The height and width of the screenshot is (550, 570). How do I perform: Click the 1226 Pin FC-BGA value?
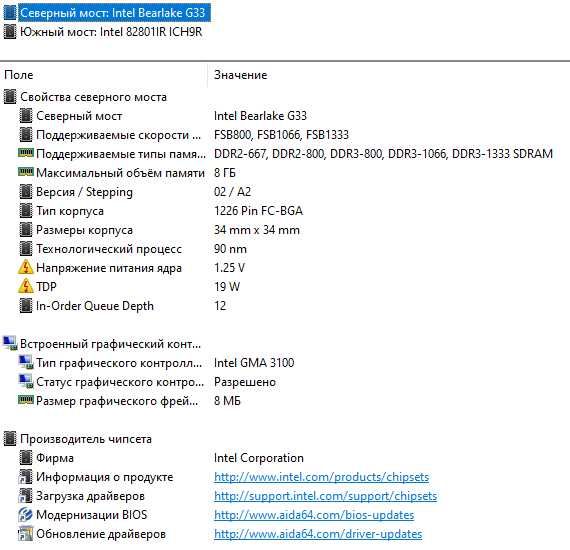(x=258, y=211)
